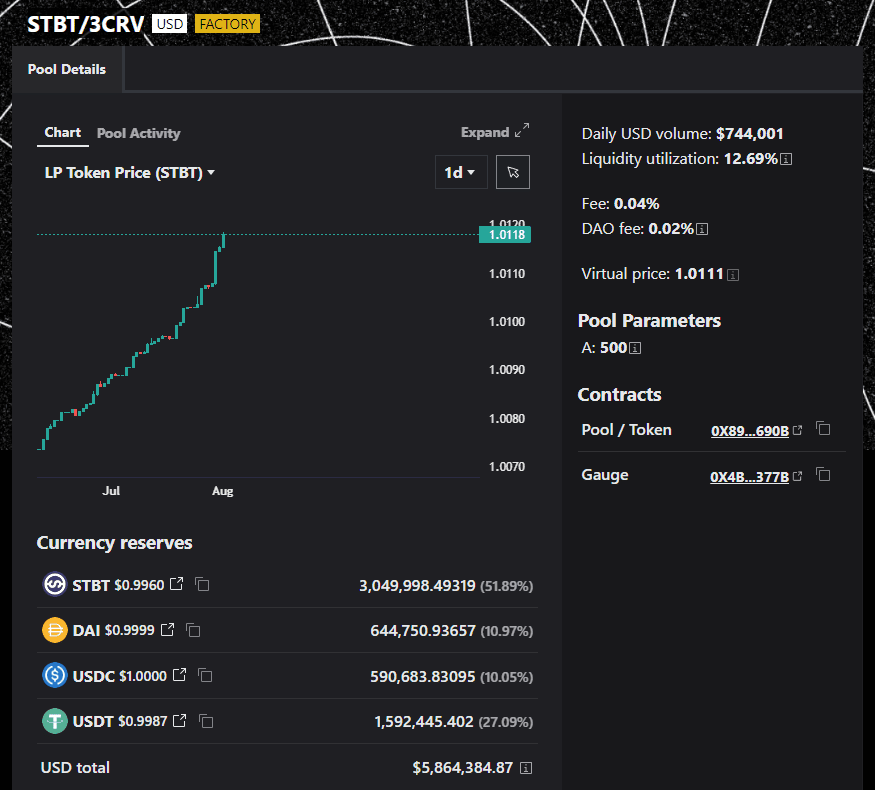
Task: Switch to the Pool Activity tab
Action: 138,133
